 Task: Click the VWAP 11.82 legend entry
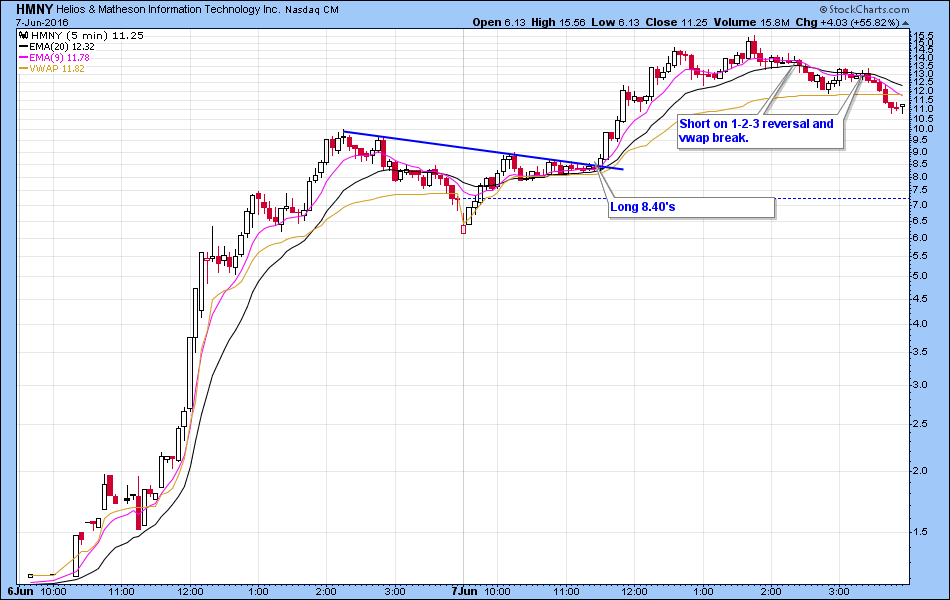(x=57, y=68)
